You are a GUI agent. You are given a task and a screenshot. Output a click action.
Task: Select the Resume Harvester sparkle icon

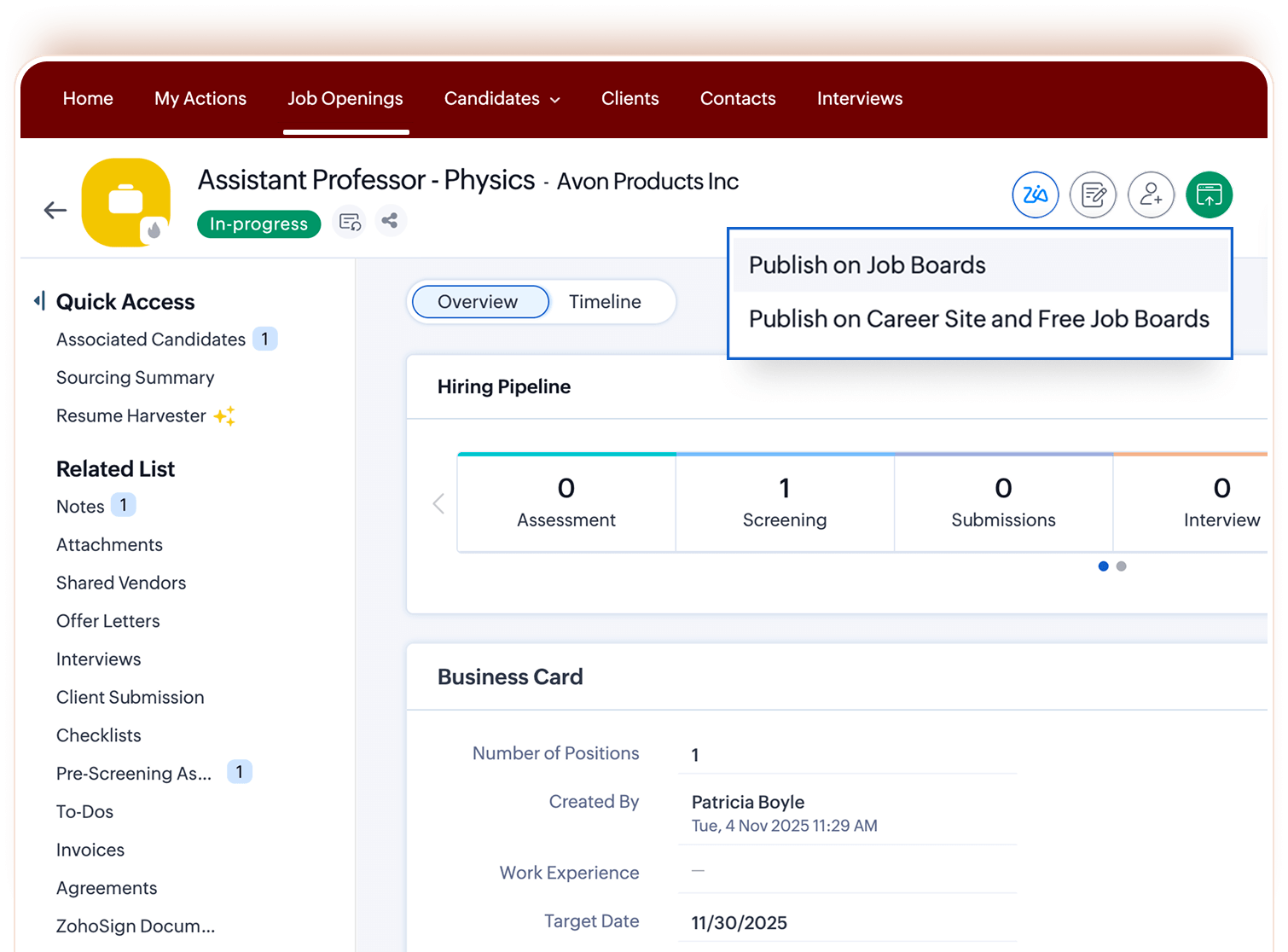point(224,415)
